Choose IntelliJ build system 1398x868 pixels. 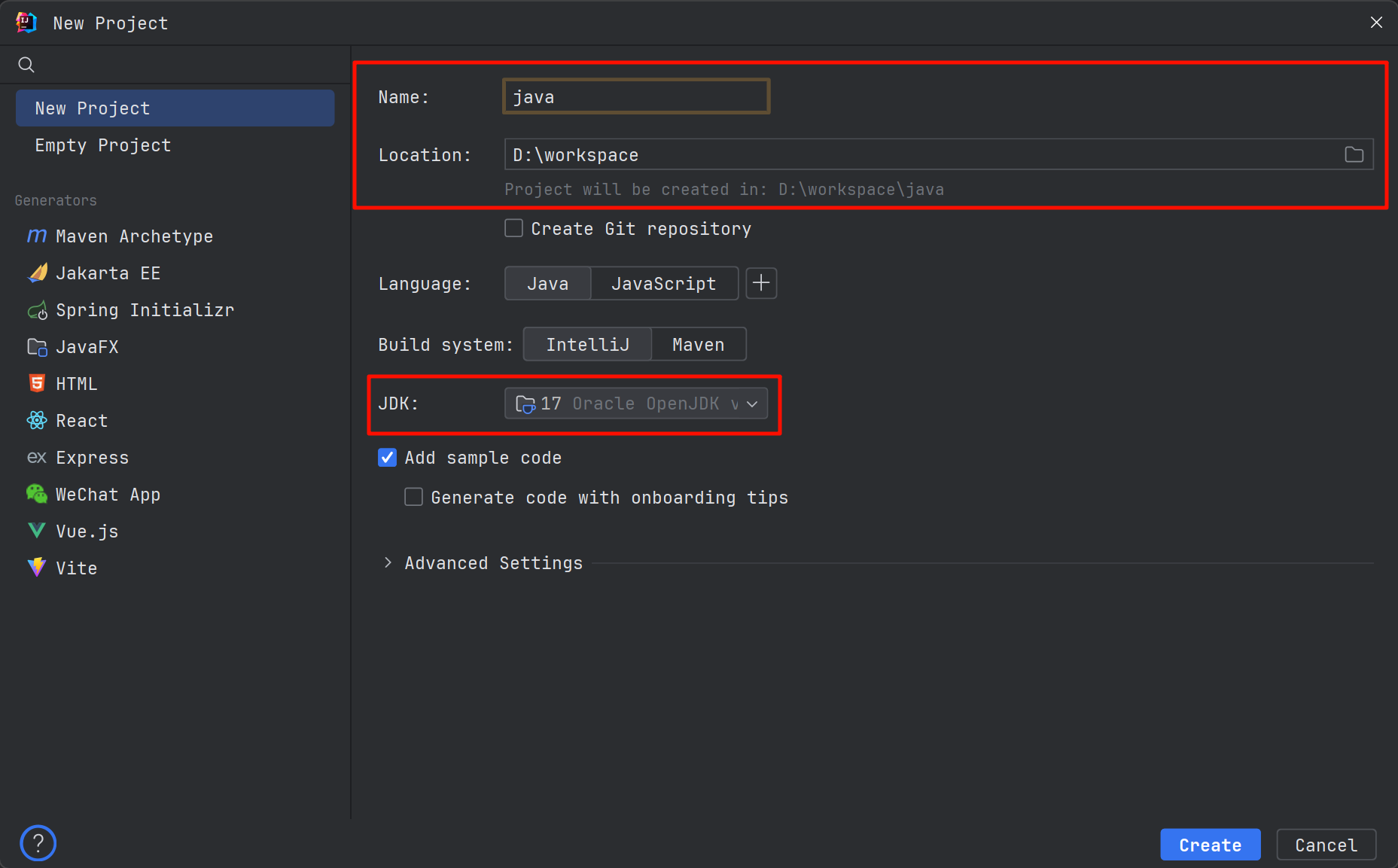click(588, 345)
